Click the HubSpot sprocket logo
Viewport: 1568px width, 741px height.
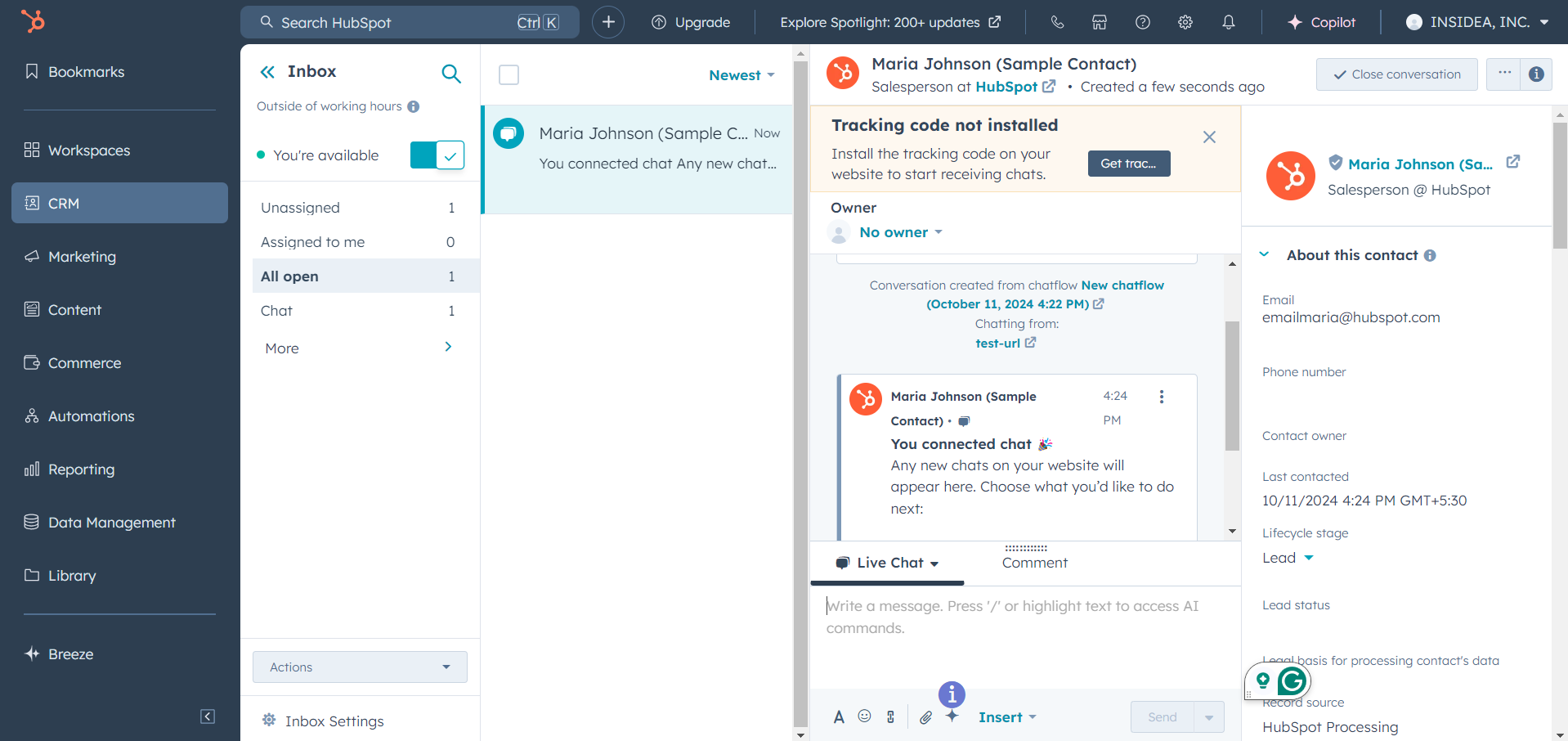[x=33, y=20]
